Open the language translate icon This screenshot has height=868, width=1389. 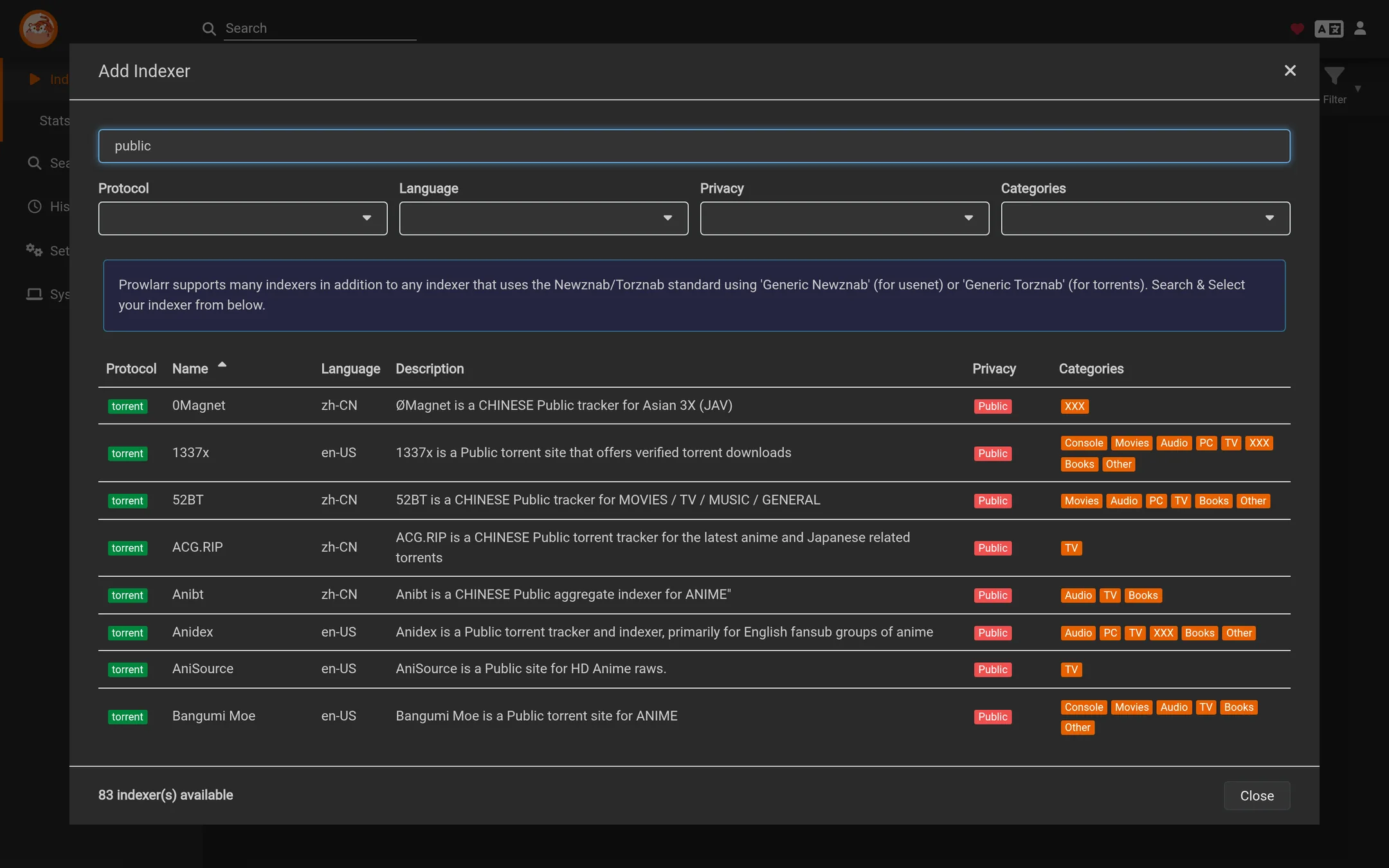click(x=1329, y=29)
